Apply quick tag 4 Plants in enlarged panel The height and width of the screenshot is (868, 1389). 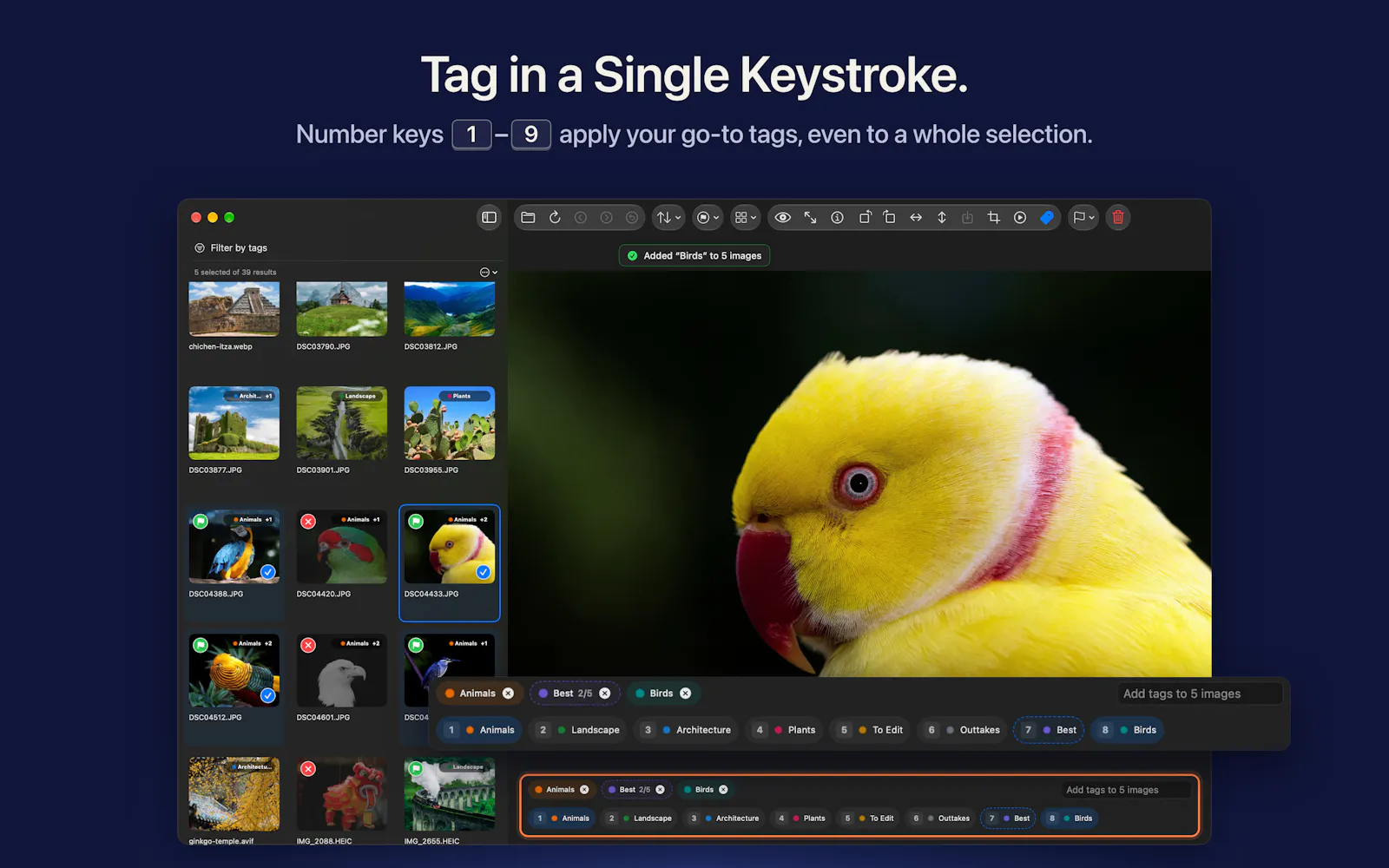[785, 730]
